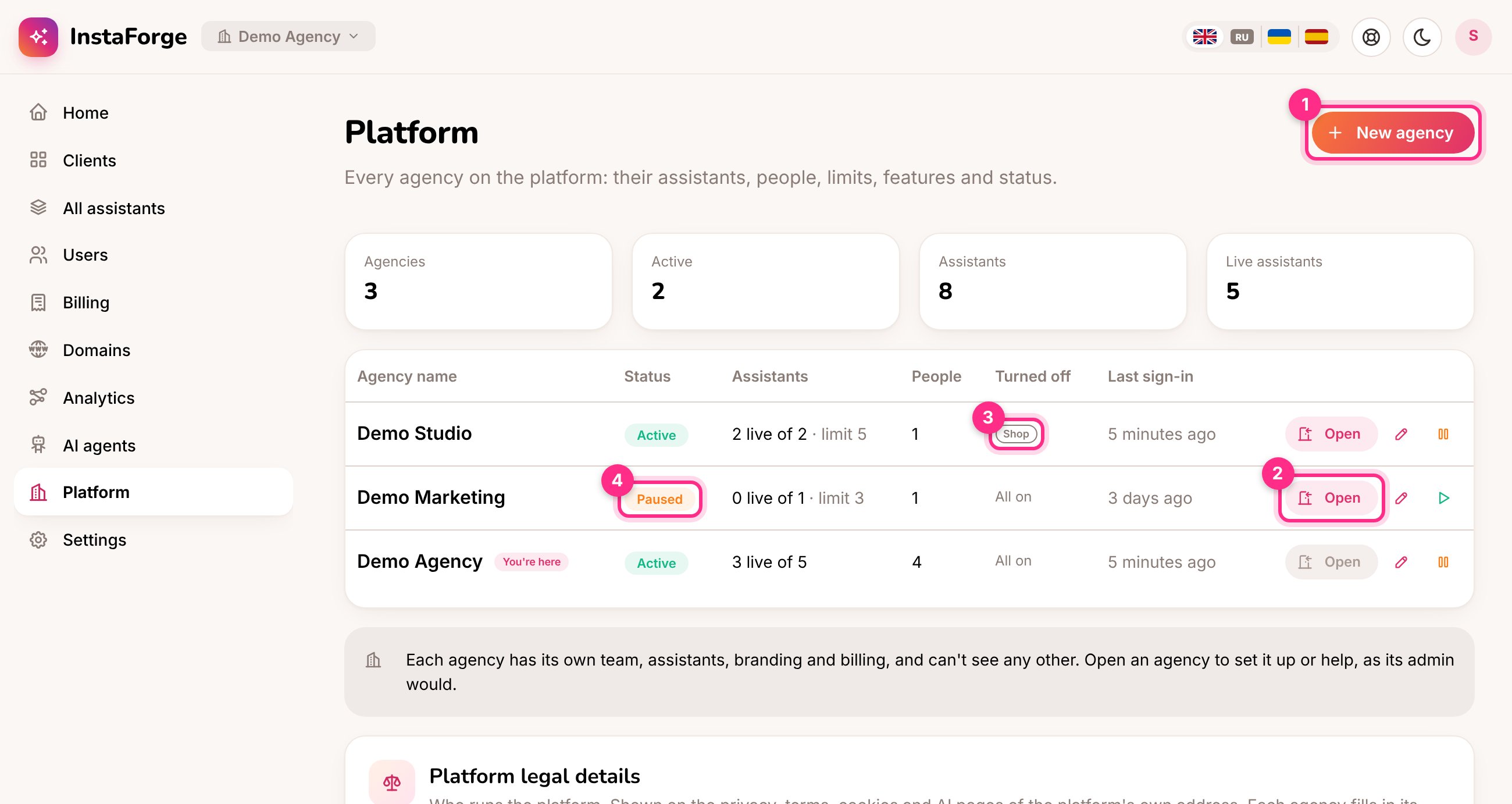Click the Last sign-in column header
This screenshot has height=804, width=1512.
coord(1150,376)
